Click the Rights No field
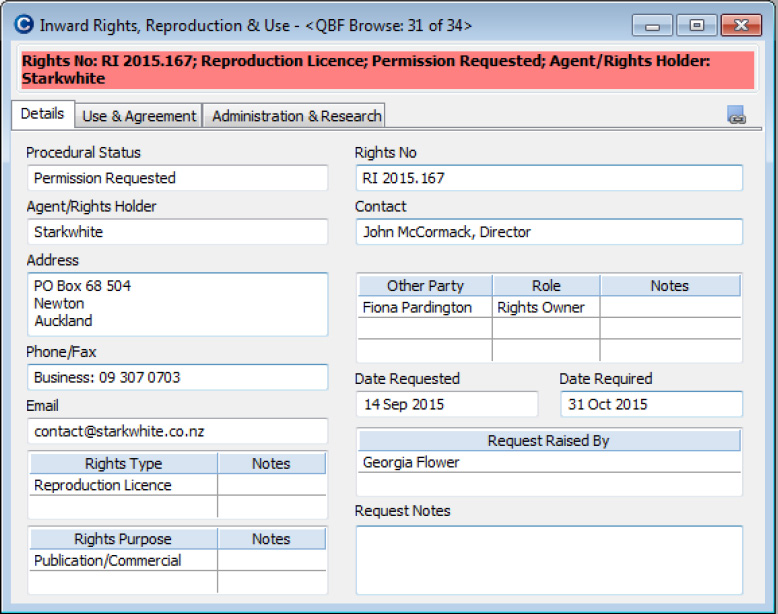The image size is (778, 614). [x=549, y=178]
